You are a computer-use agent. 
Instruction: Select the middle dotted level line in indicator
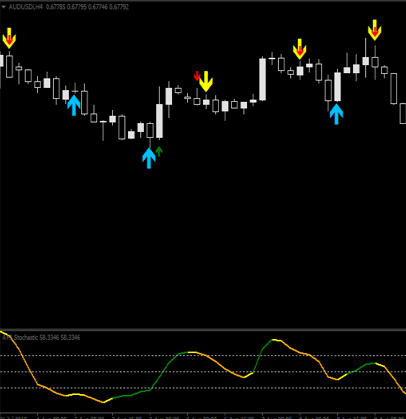coord(203,372)
